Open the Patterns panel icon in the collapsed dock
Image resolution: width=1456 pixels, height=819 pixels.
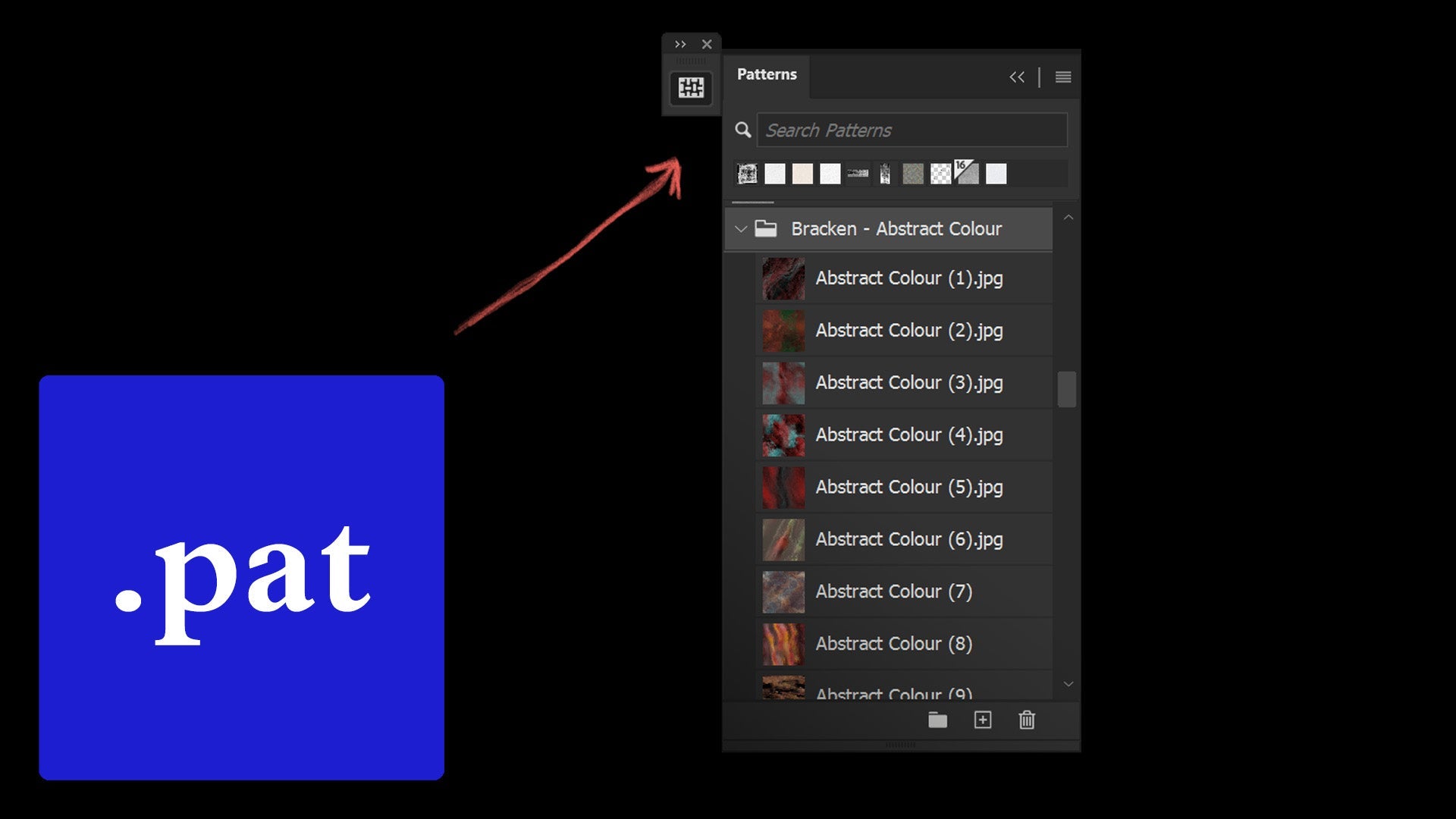[691, 86]
